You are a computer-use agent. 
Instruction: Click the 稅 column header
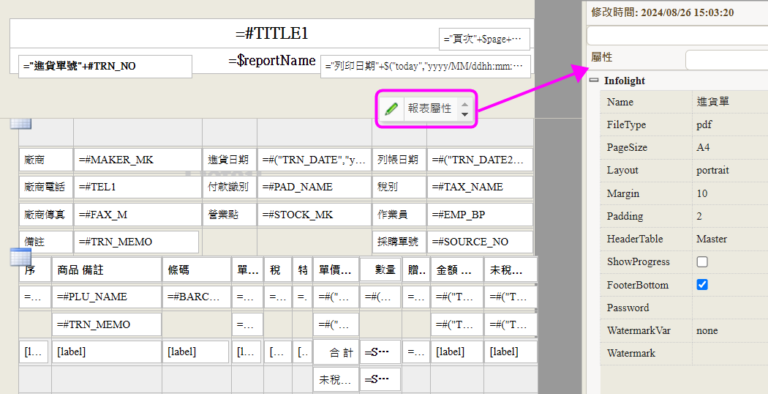point(278,270)
